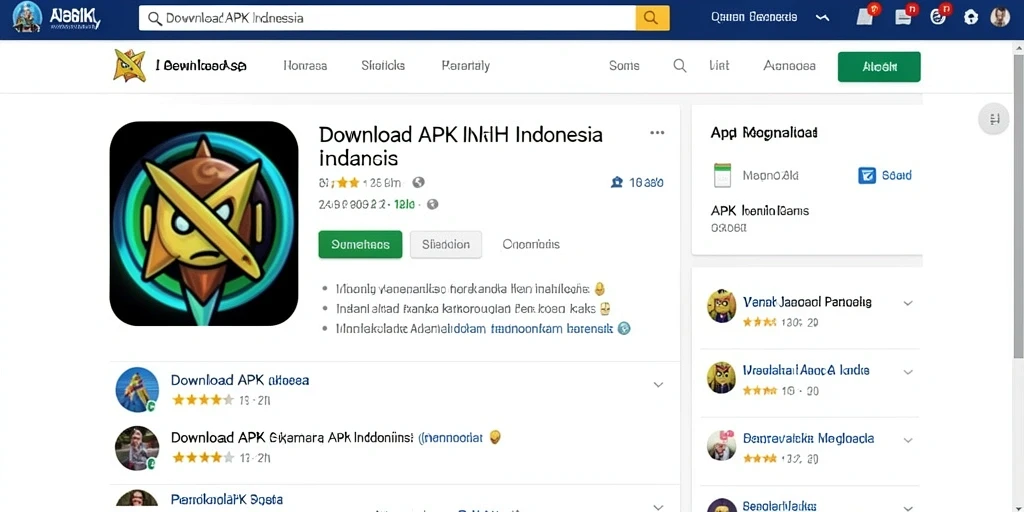Click the green "Somehaos" download button
The width and height of the screenshot is (1024, 512).
coord(360,244)
